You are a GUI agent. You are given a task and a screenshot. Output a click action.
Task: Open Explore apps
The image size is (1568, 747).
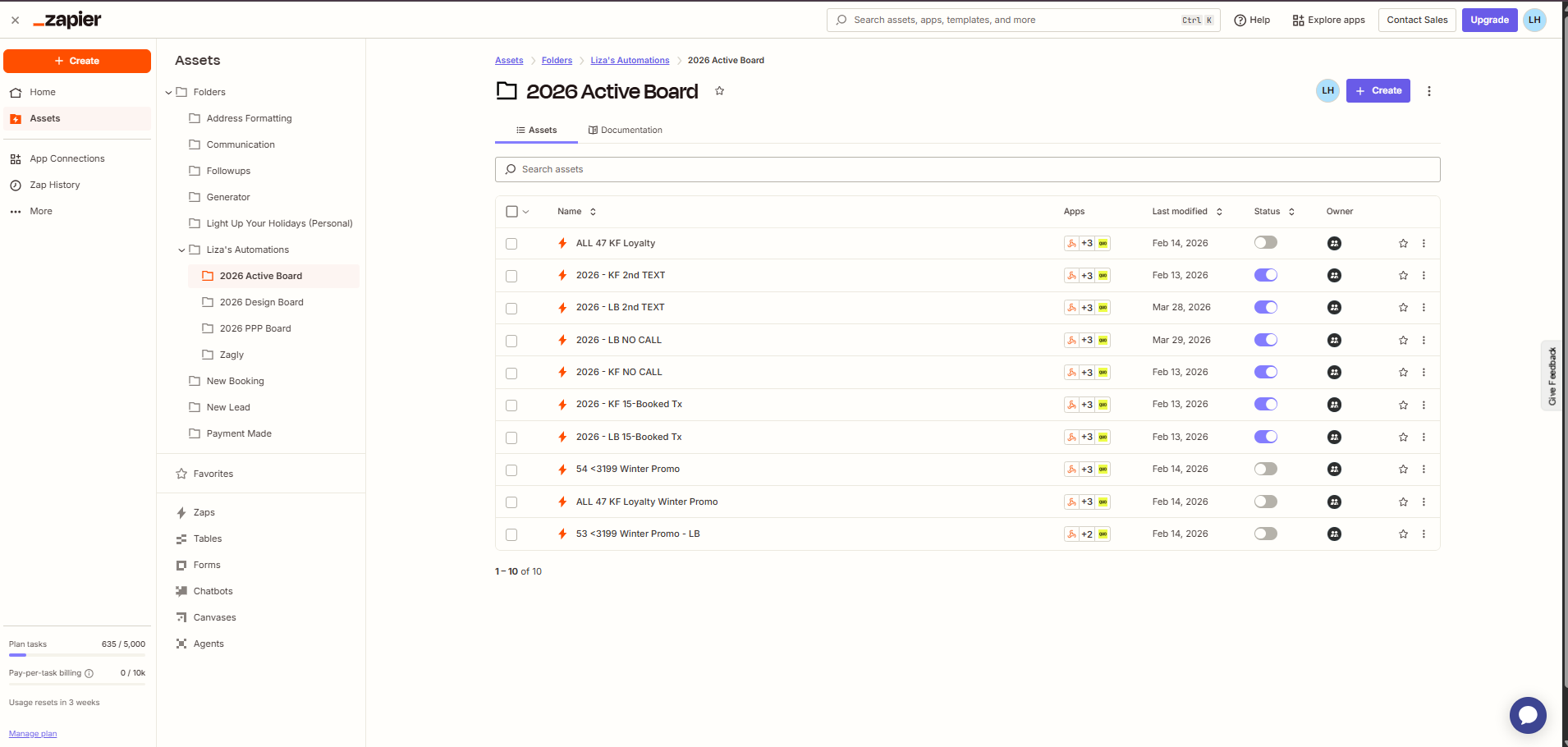tap(1328, 20)
